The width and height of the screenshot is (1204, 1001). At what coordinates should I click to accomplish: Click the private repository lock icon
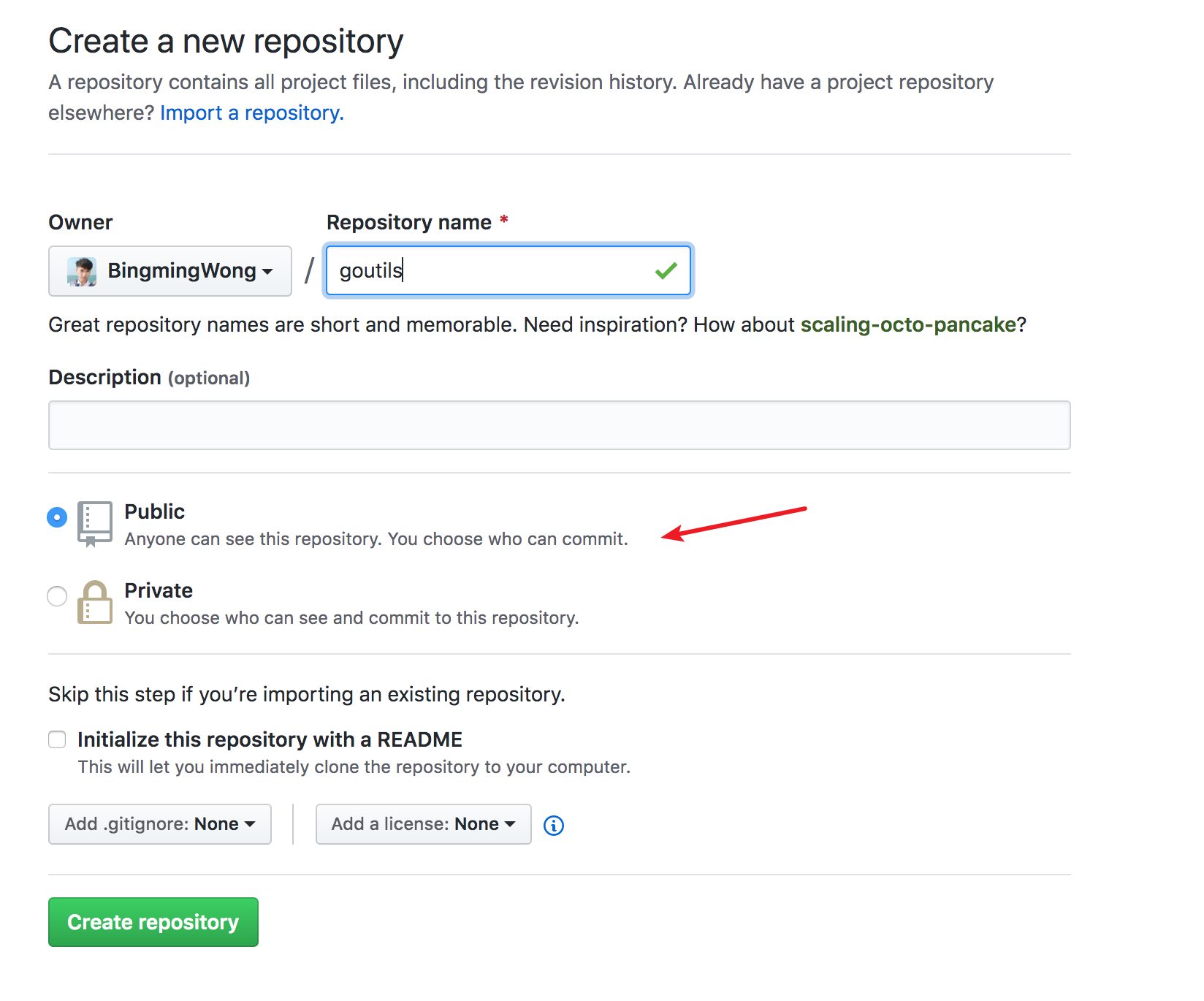95,603
